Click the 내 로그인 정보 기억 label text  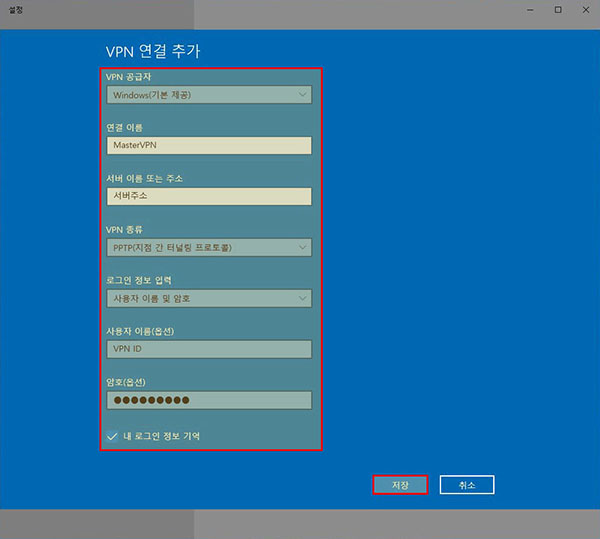pos(161,436)
